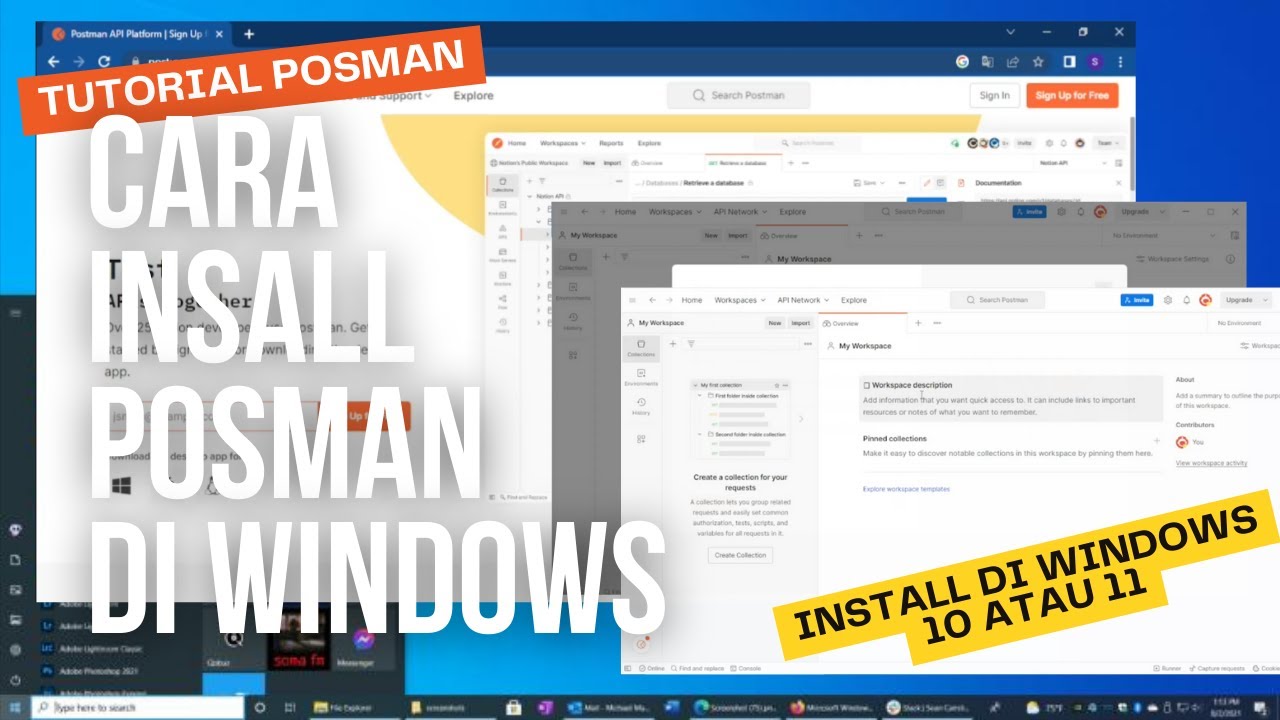Open Chrome three-dot menu
Image resolution: width=1280 pixels, height=720 pixels.
[1120, 61]
